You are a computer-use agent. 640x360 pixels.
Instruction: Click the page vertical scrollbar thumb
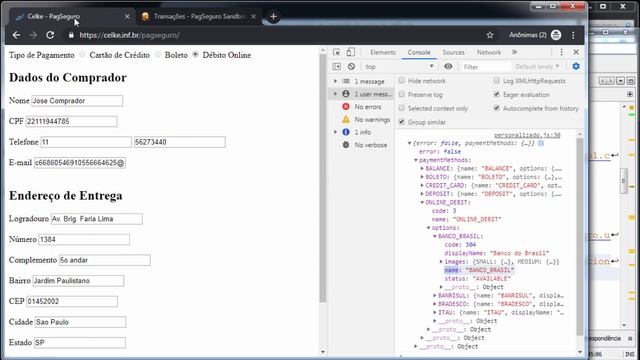(x=323, y=178)
